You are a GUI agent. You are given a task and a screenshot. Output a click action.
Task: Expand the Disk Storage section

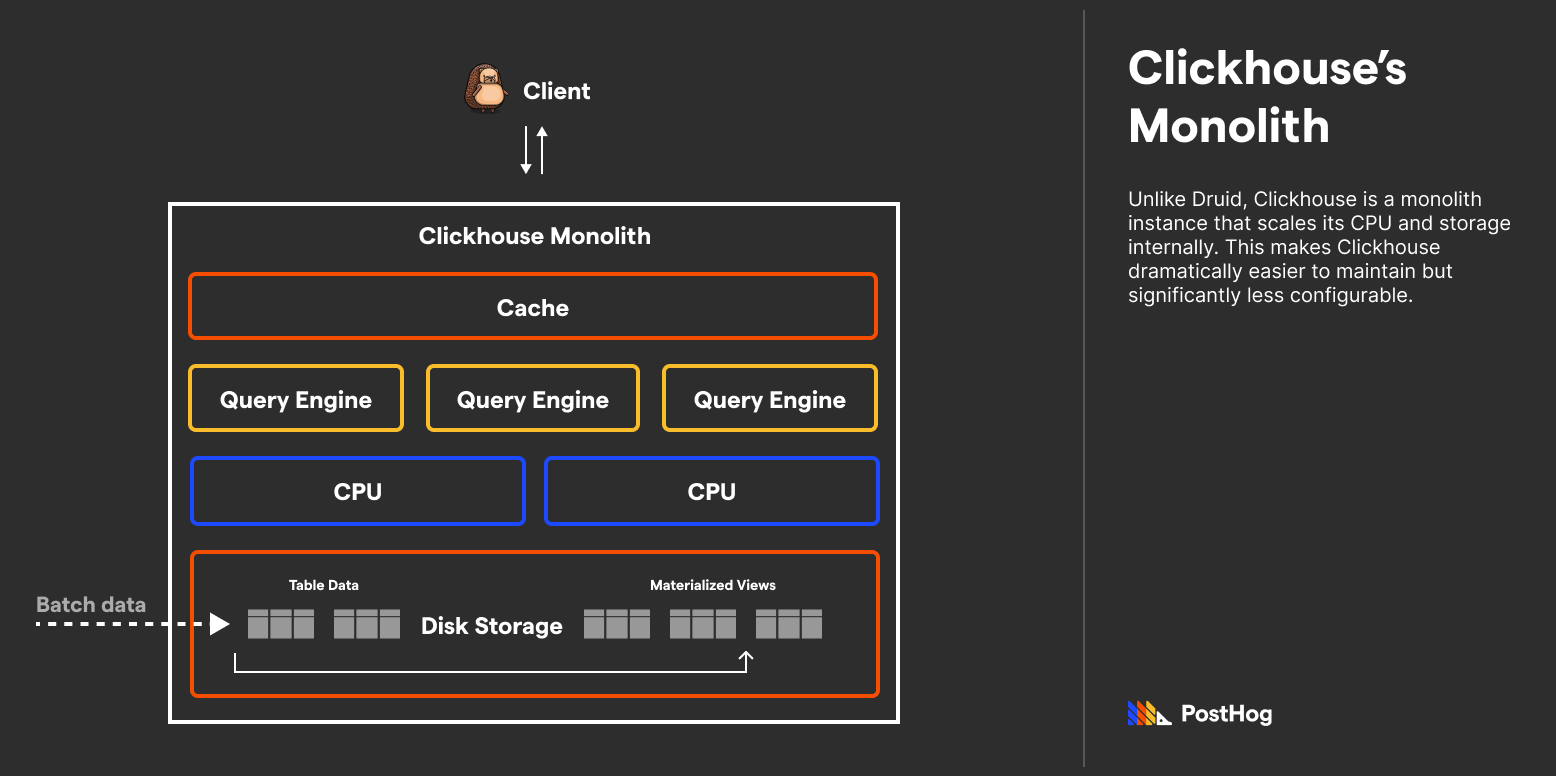click(490, 625)
